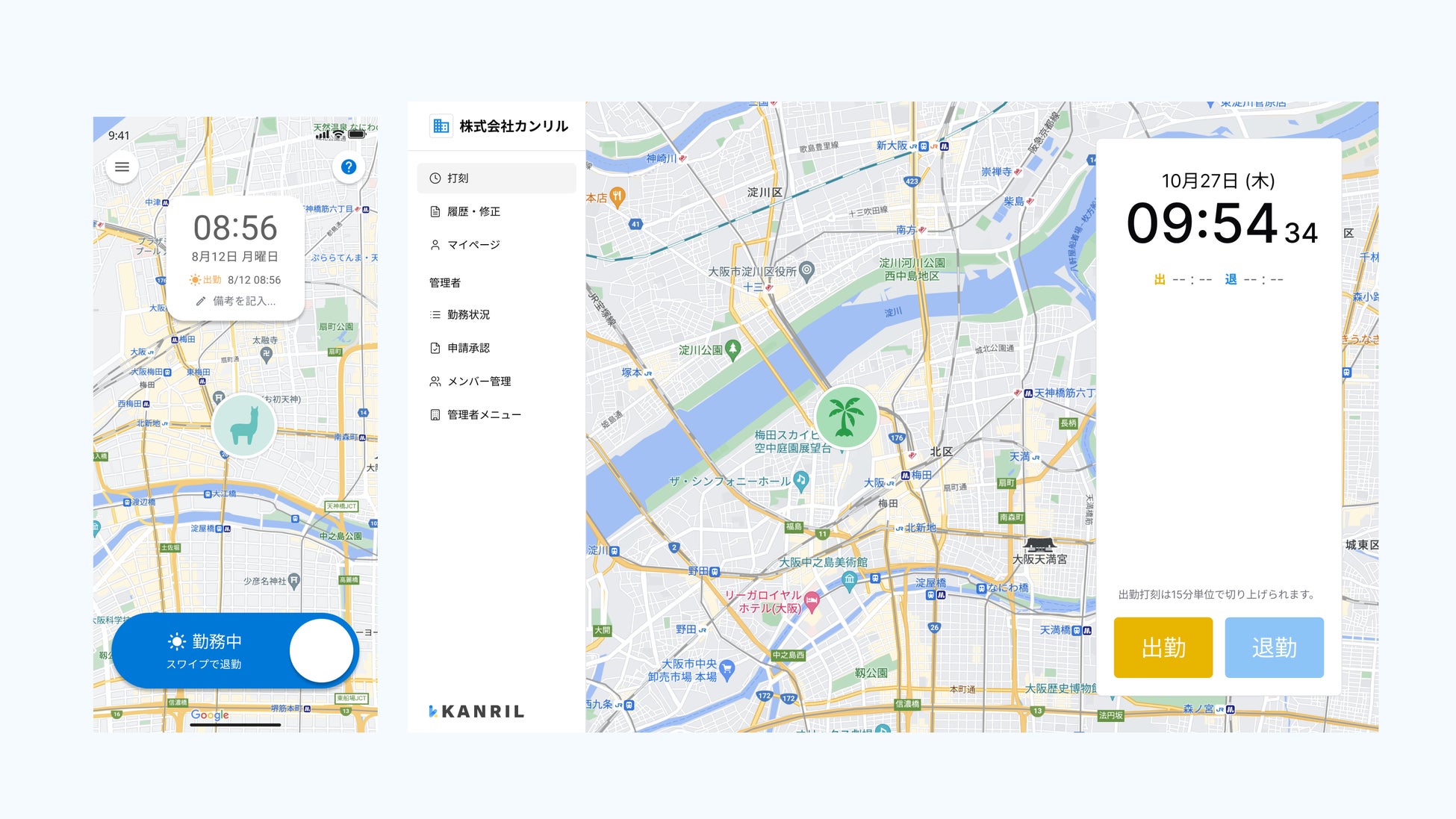The height and width of the screenshot is (819, 1456).
Task: Open the hamburger menu on mobile view
Action: pos(122,167)
